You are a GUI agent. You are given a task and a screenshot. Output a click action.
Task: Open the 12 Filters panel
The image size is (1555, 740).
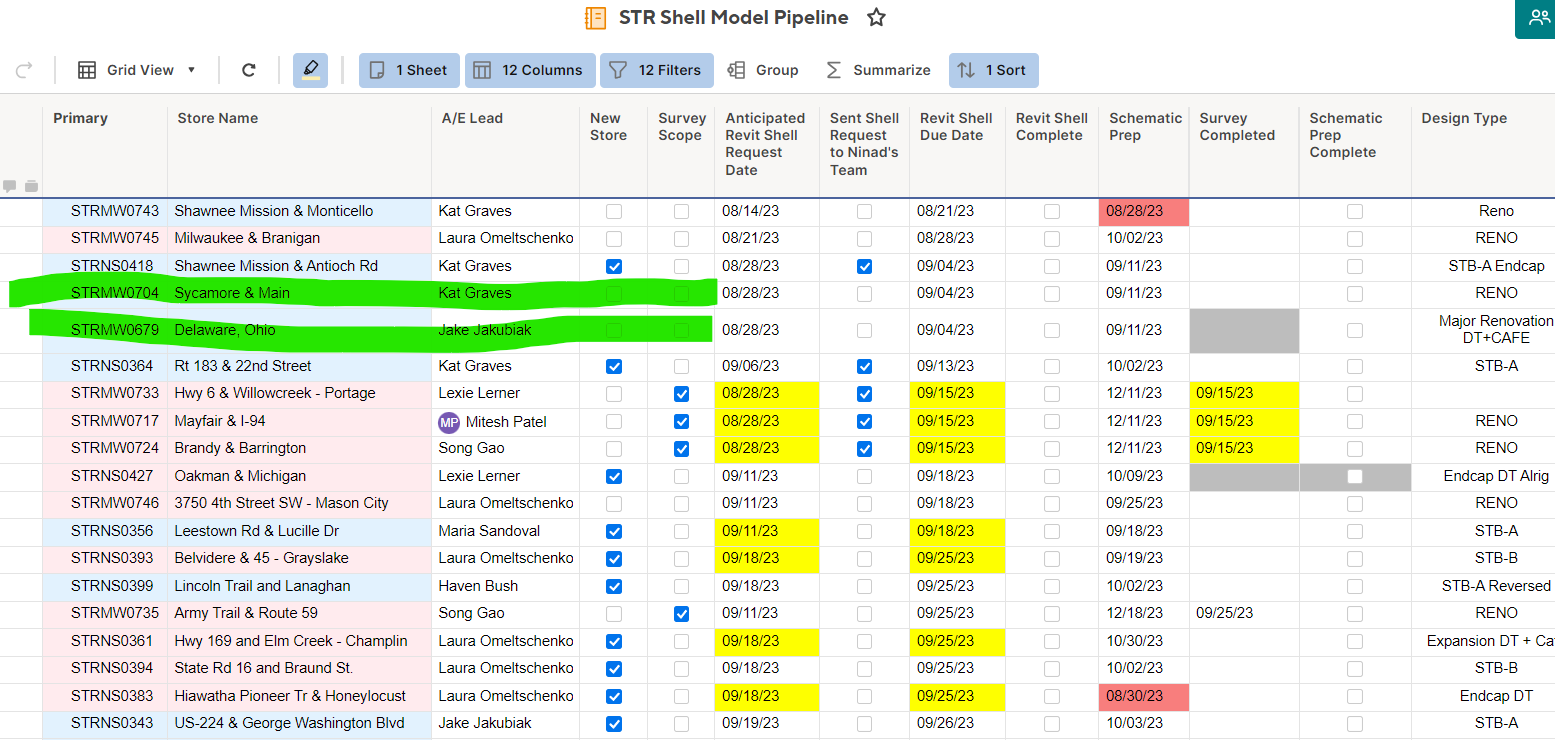point(657,70)
